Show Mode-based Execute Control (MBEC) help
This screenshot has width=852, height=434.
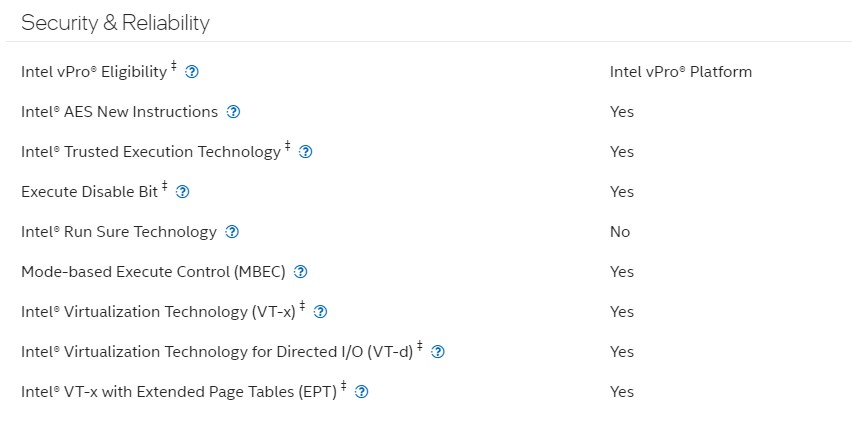300,272
